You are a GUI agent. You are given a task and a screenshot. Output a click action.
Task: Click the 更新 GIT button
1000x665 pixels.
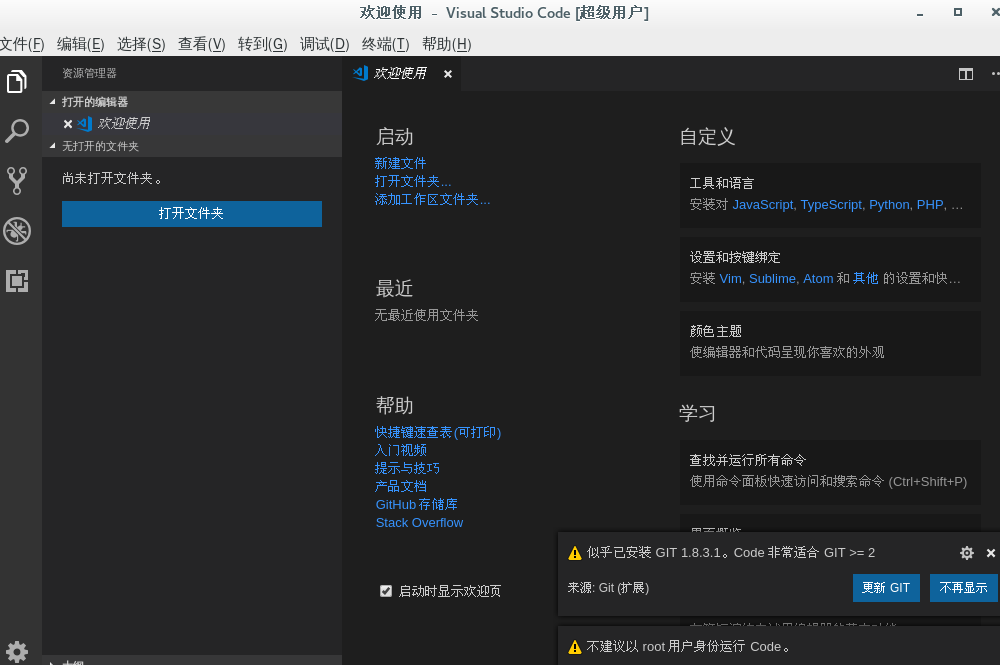[x=886, y=588]
